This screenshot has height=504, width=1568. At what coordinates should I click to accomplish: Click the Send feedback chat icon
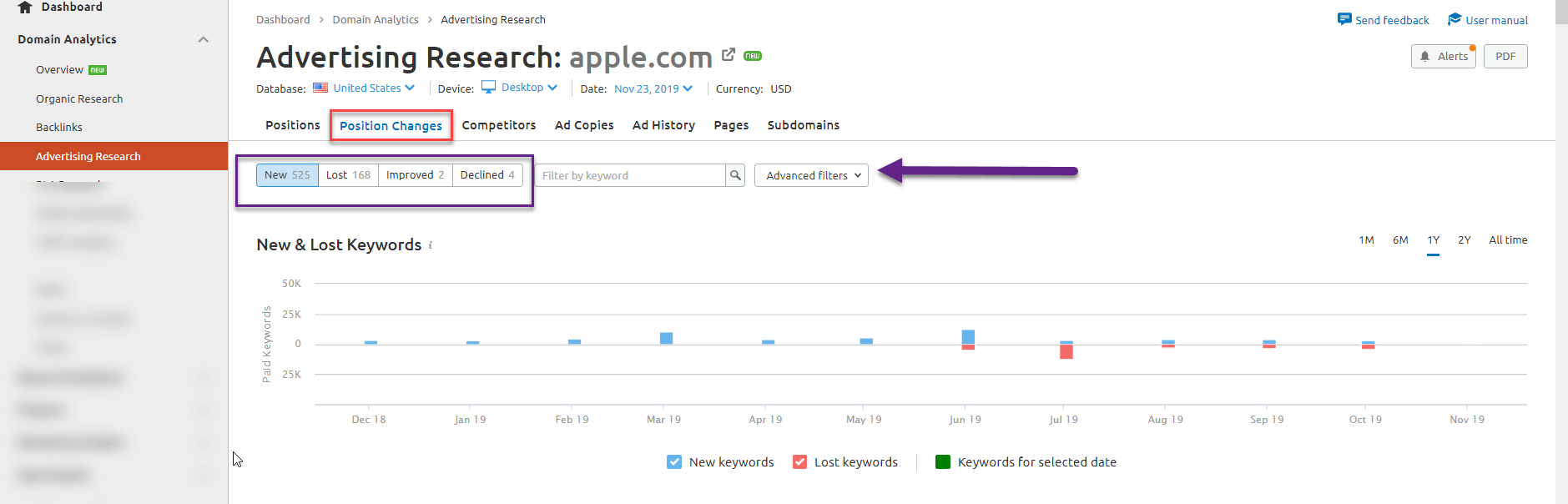[1344, 19]
